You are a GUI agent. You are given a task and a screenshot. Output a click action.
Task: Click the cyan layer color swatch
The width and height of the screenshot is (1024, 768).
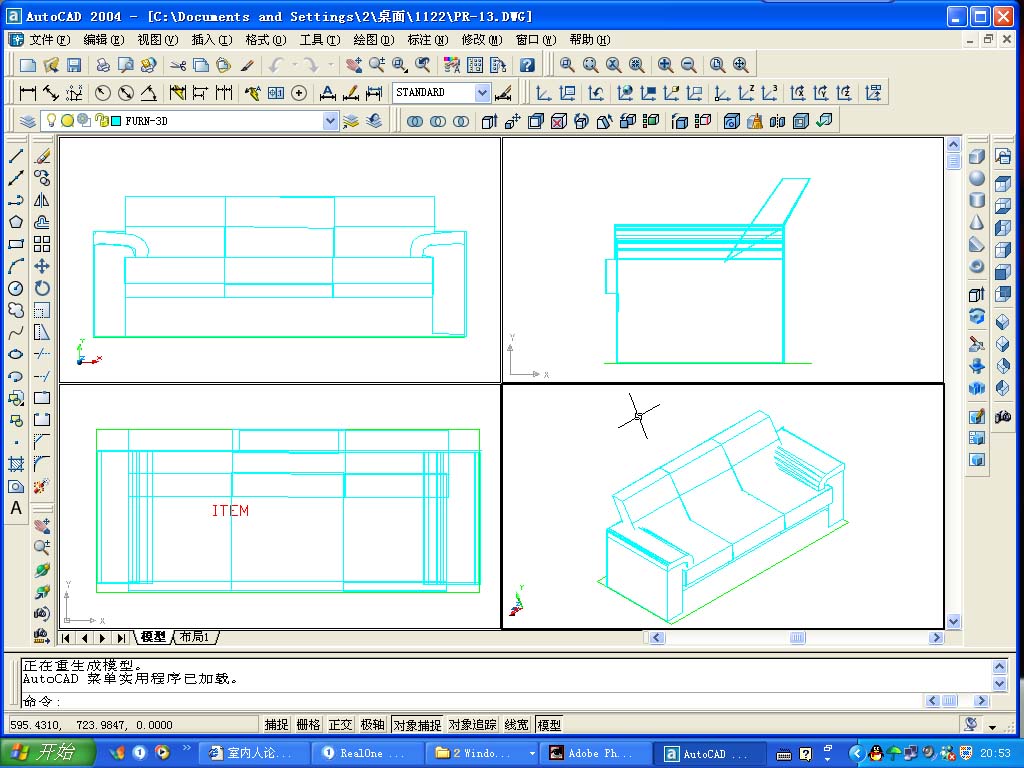click(115, 121)
